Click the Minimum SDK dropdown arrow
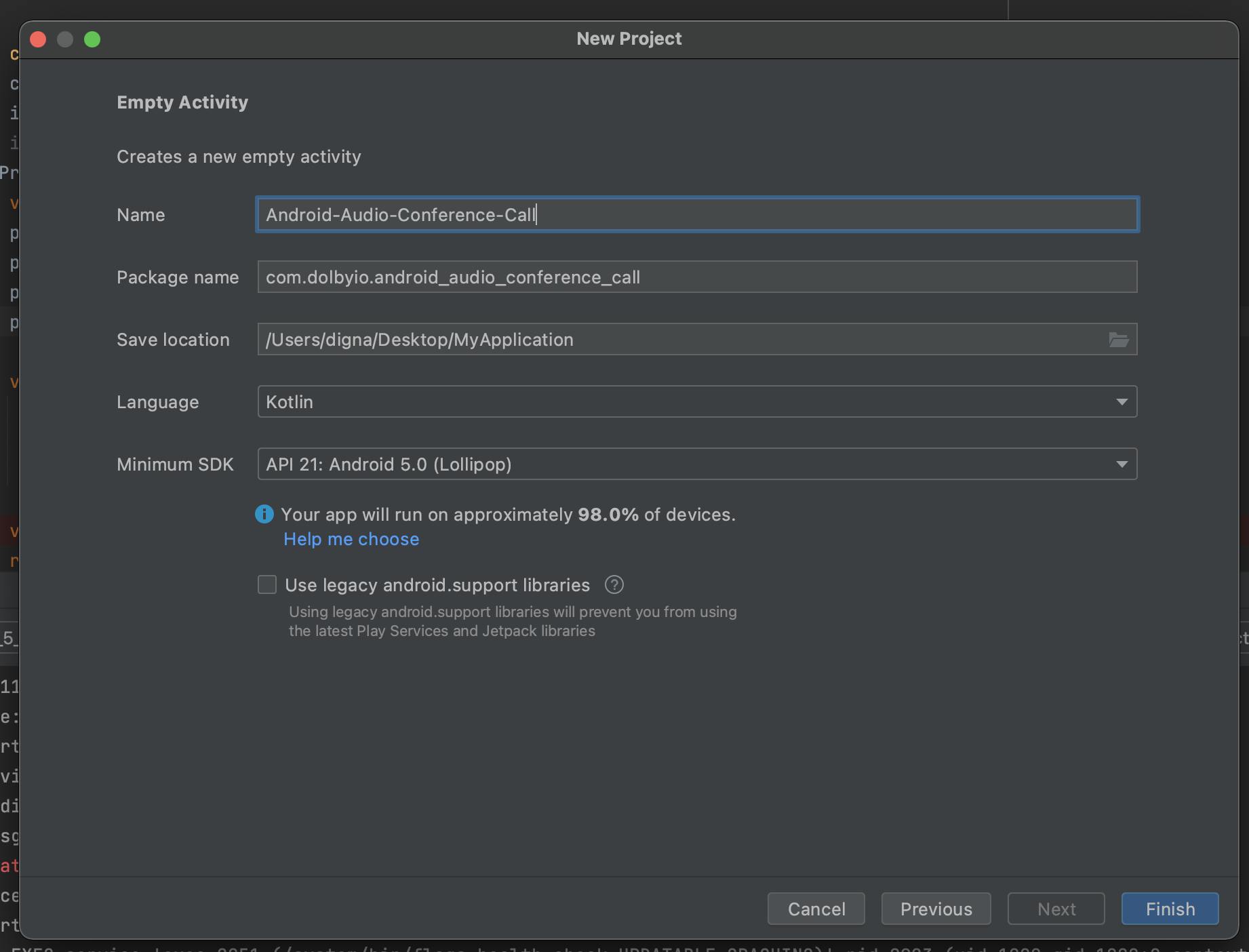This screenshot has height=952, width=1249. pos(1122,464)
